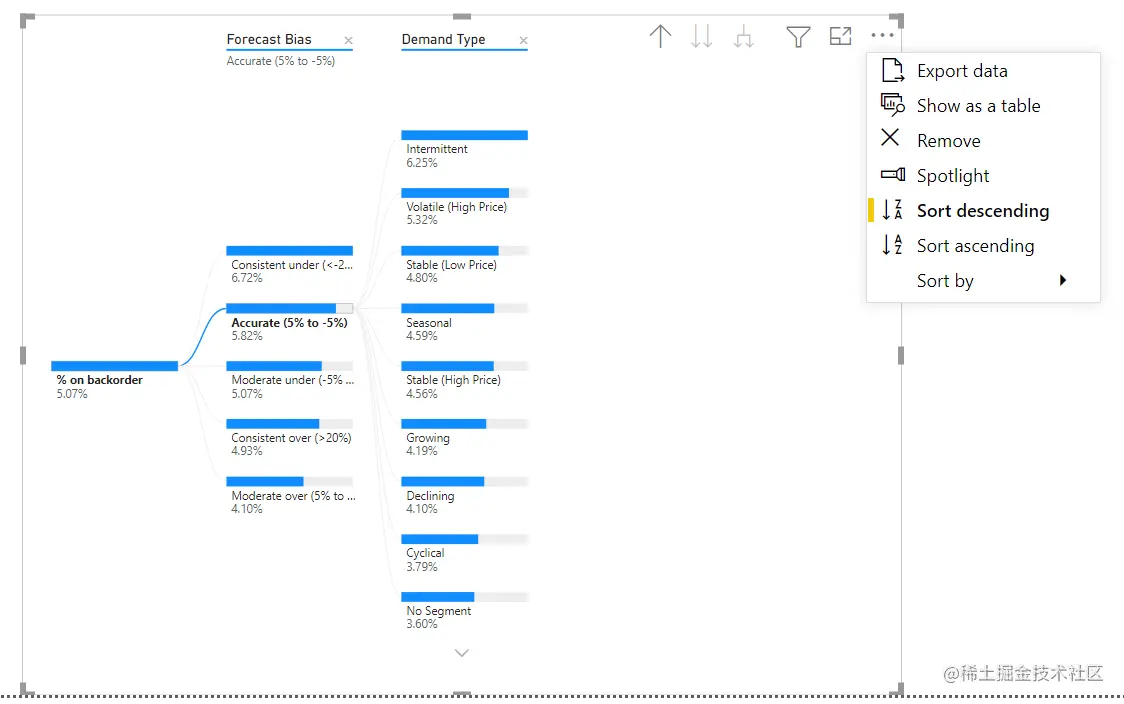The height and width of the screenshot is (704, 1124).
Task: Click the More options ellipsis icon
Action: (x=882, y=36)
